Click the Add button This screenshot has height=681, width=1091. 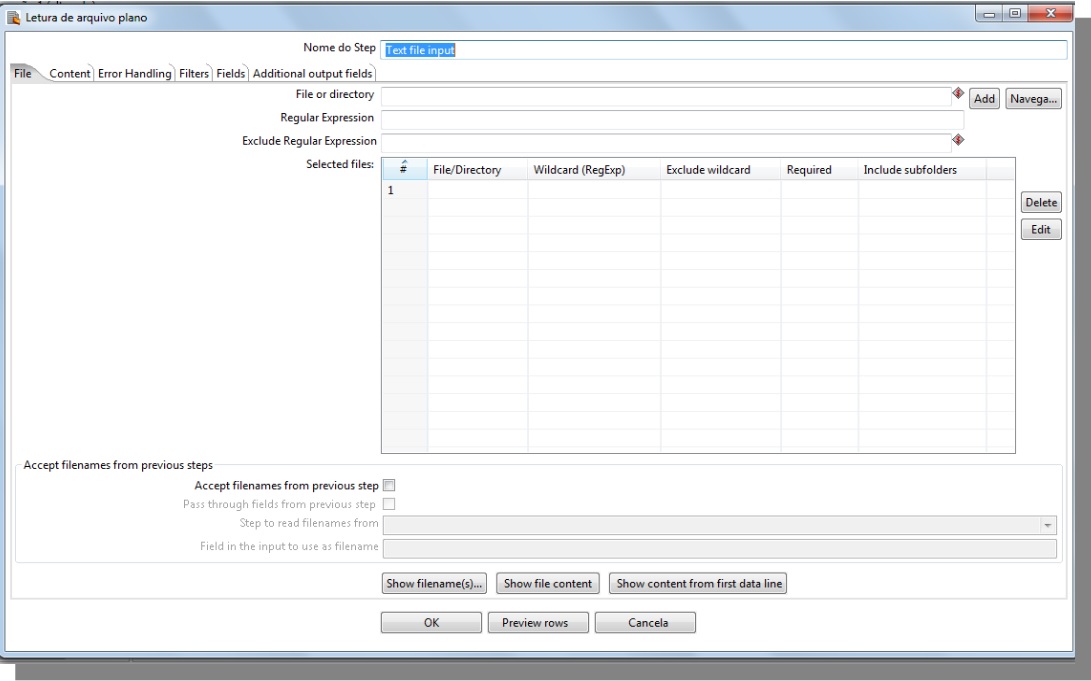pos(984,98)
